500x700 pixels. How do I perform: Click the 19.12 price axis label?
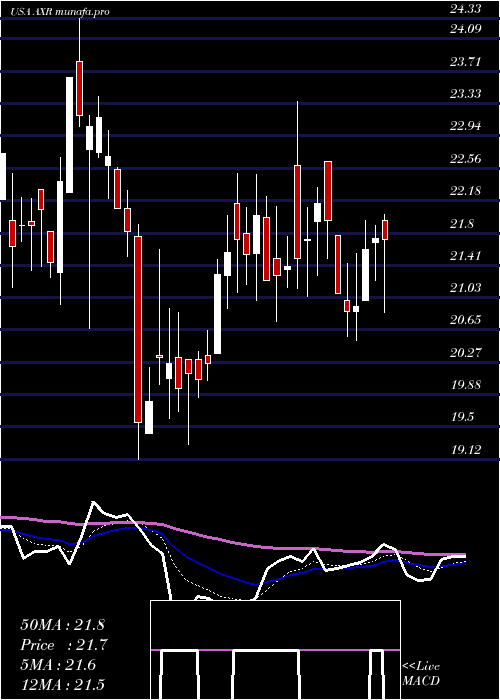[x=467, y=450]
